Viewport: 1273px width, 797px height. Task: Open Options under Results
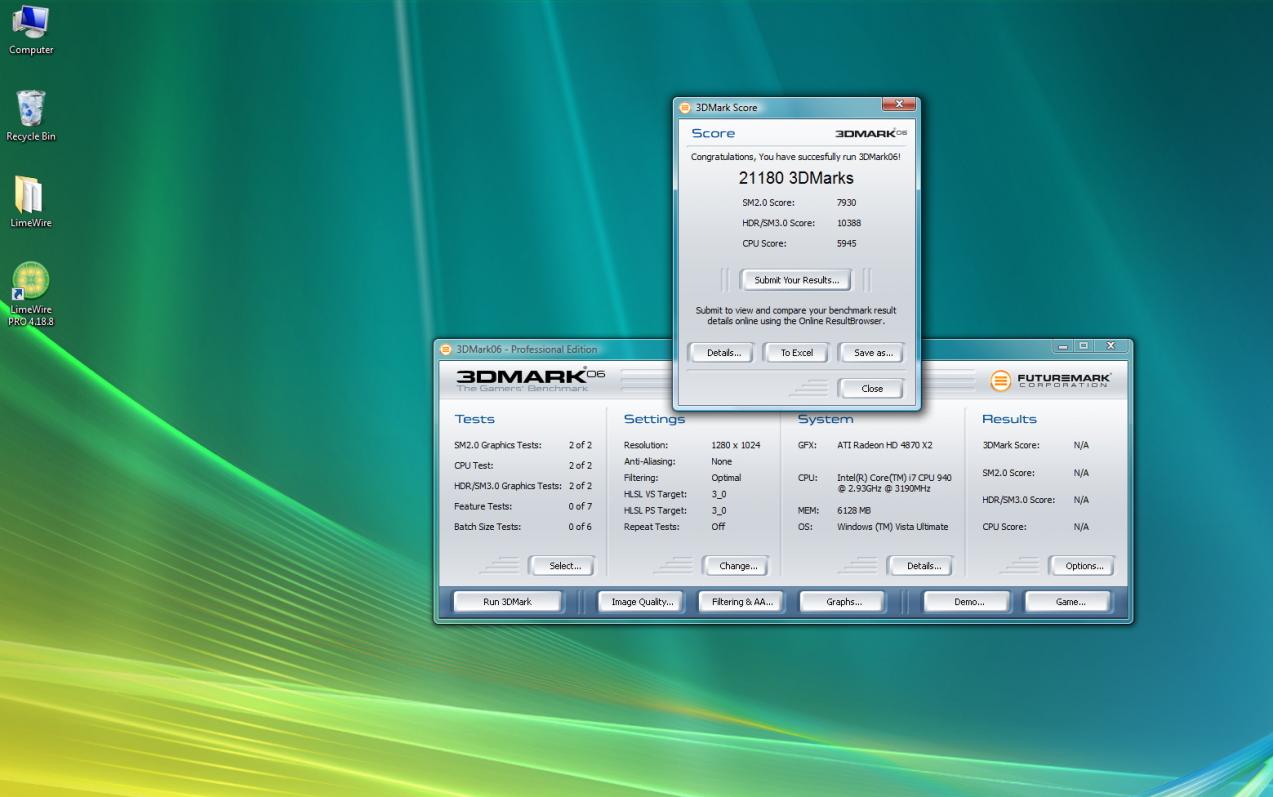tap(1083, 566)
